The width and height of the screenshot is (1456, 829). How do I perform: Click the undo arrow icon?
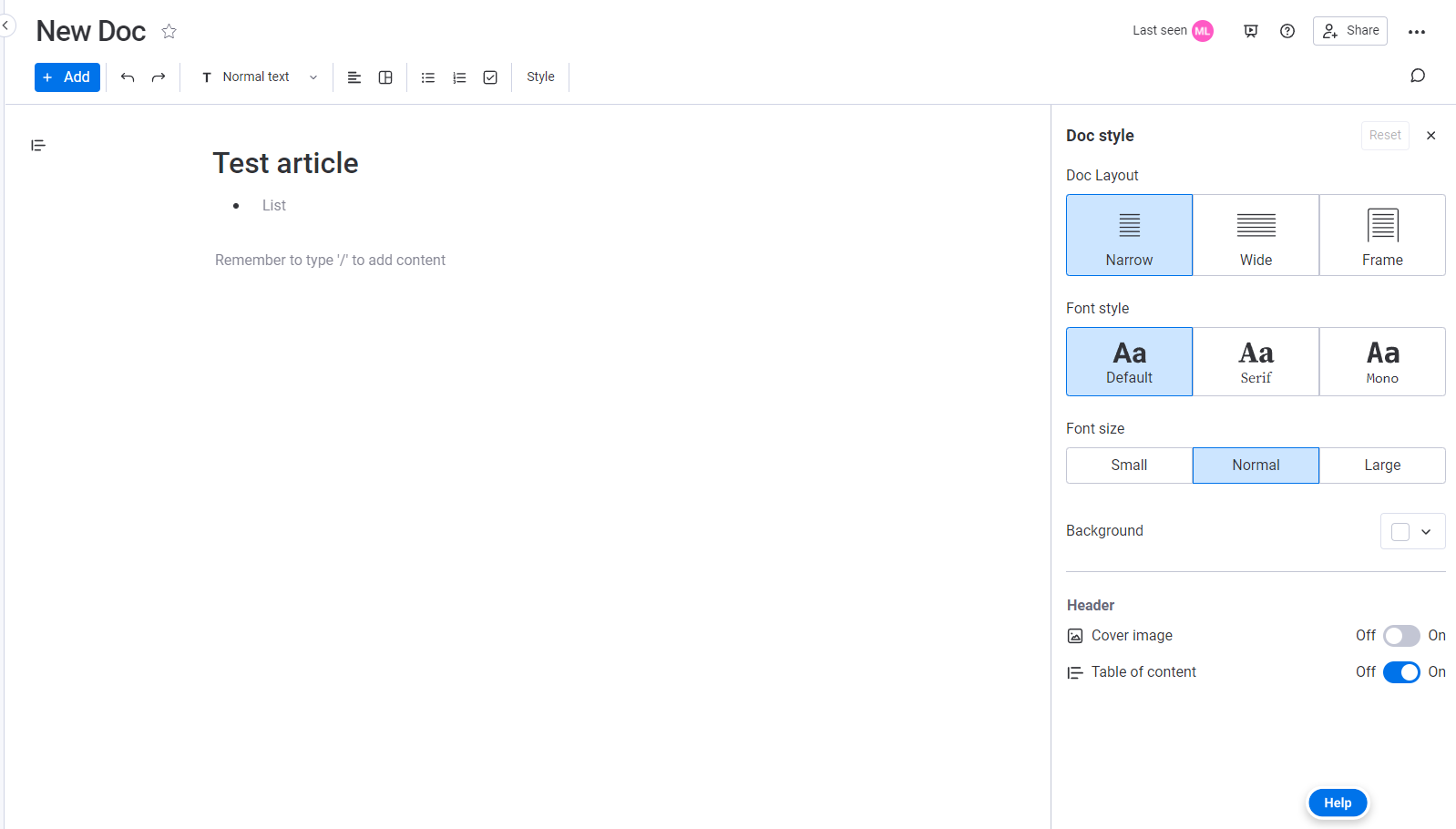(x=128, y=77)
